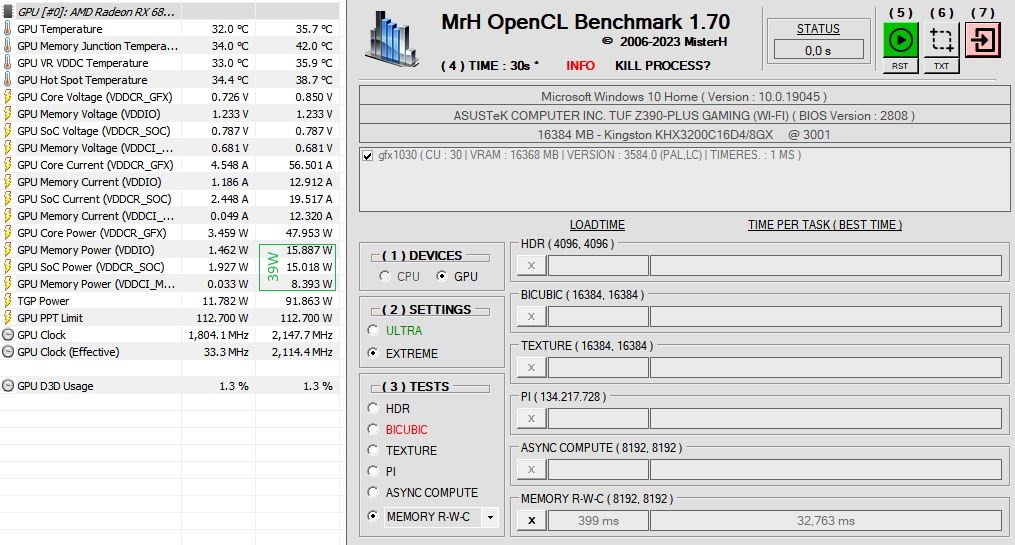This screenshot has width=1015, height=545.
Task: Click the MEMORY R-W-C loadtime field 399 ms
Action: 598,520
